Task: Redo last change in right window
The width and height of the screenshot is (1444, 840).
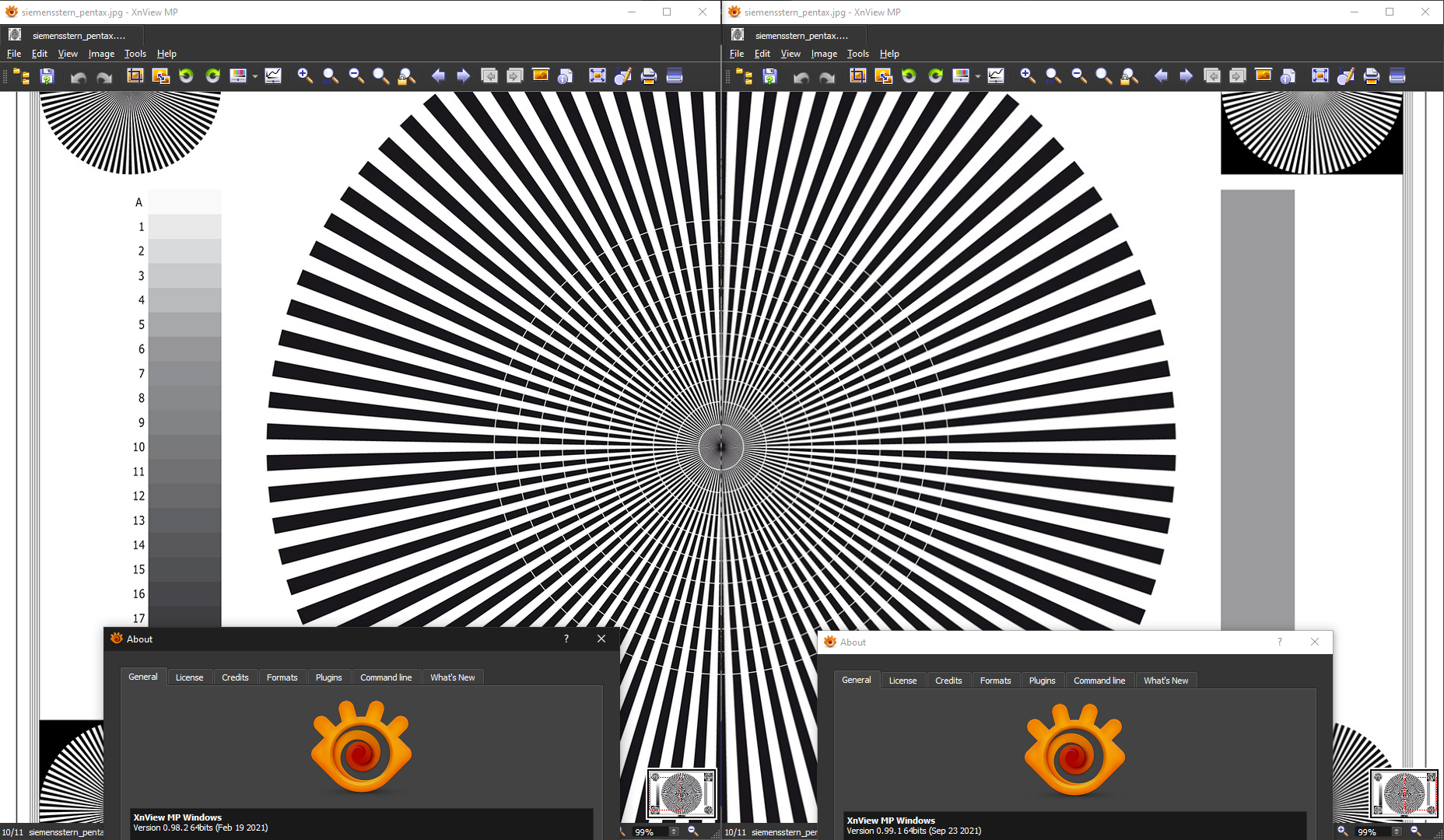Action: click(x=827, y=76)
